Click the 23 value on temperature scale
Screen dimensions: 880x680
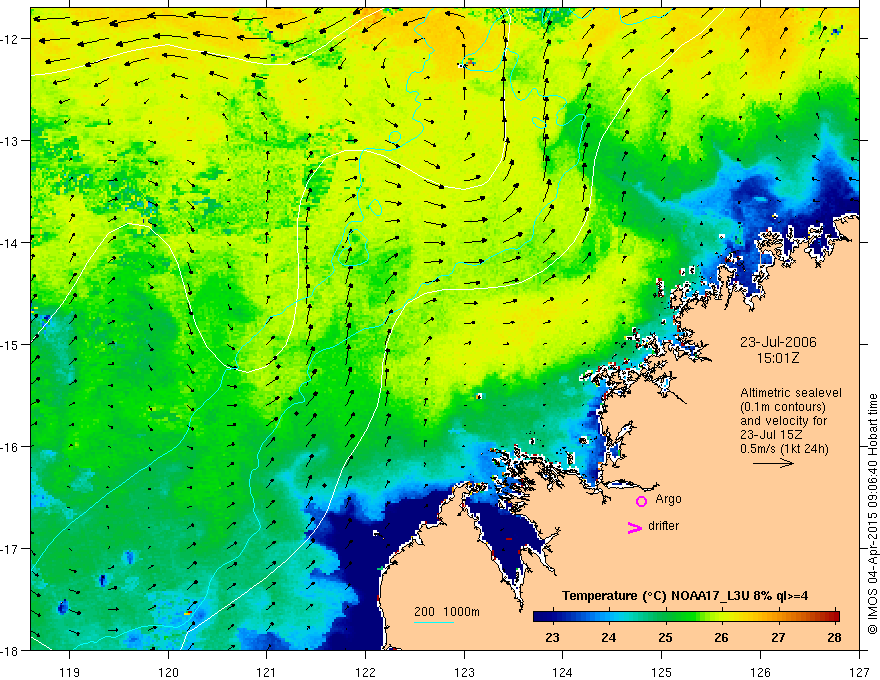pos(552,637)
